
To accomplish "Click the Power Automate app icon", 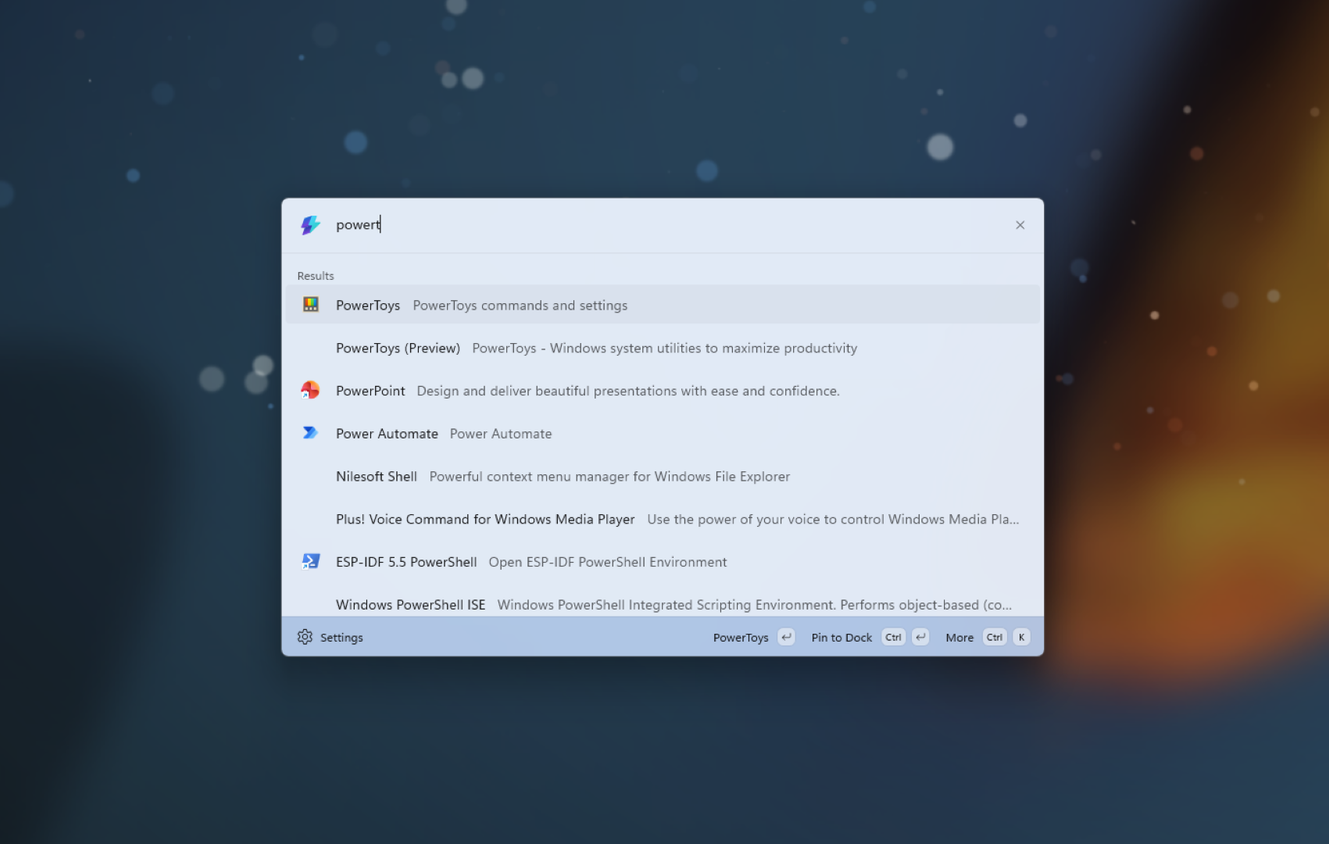I will click(311, 433).
